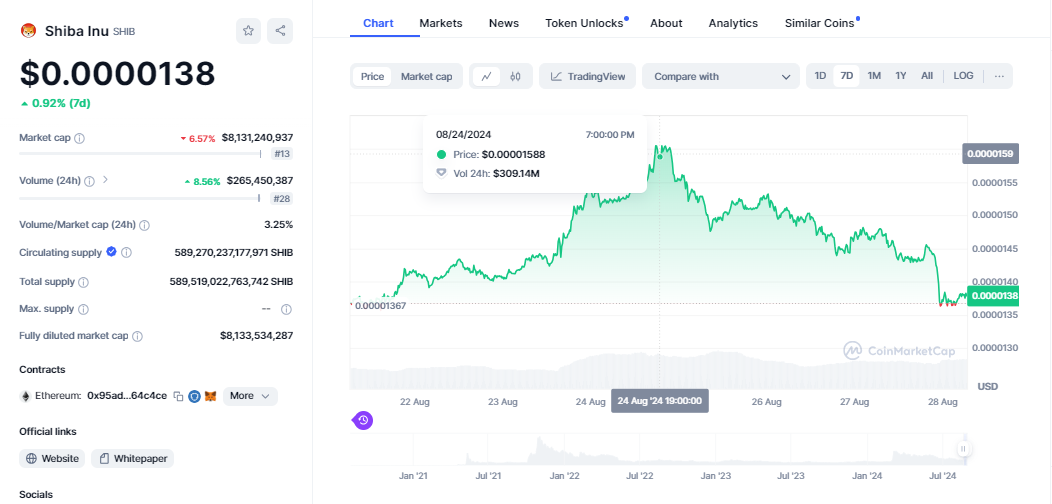Image resolution: width=1052 pixels, height=504 pixels.
Task: Set chart range to 7D
Action: click(x=847, y=76)
